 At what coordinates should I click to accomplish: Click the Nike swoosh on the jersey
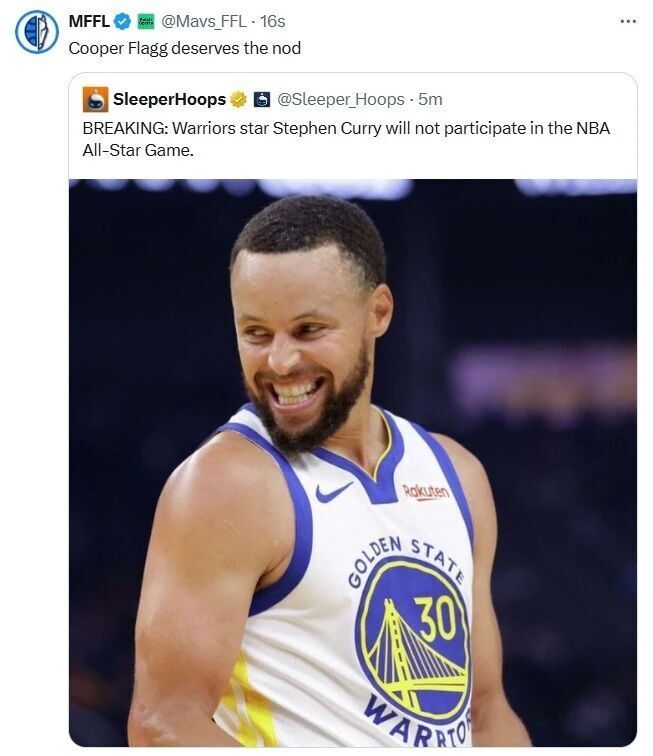333,492
